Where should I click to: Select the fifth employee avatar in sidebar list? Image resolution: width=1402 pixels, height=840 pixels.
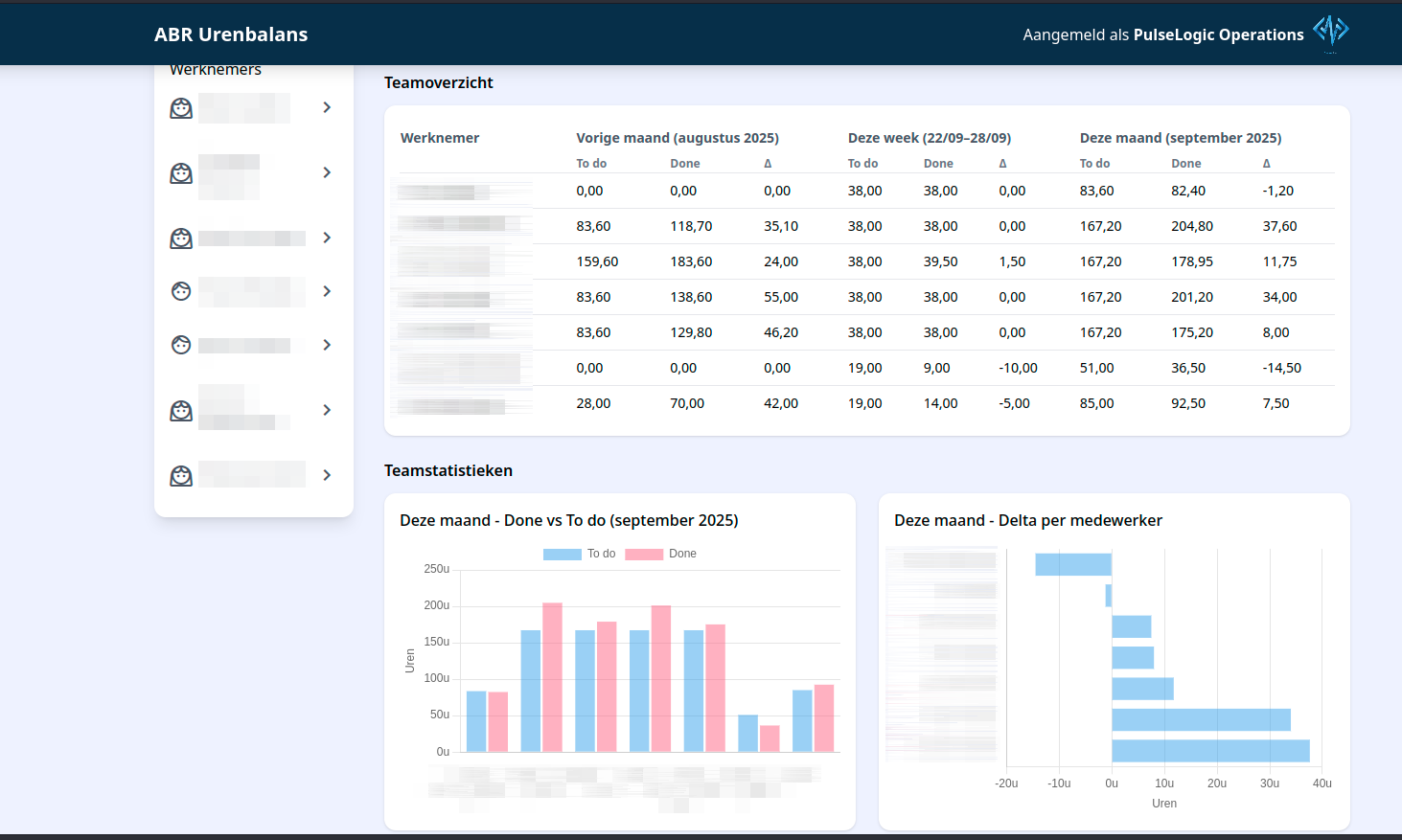181,345
